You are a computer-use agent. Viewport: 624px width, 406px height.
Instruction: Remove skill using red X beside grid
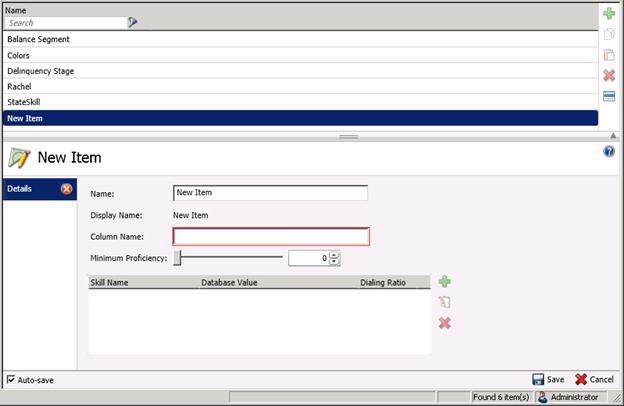[445, 323]
